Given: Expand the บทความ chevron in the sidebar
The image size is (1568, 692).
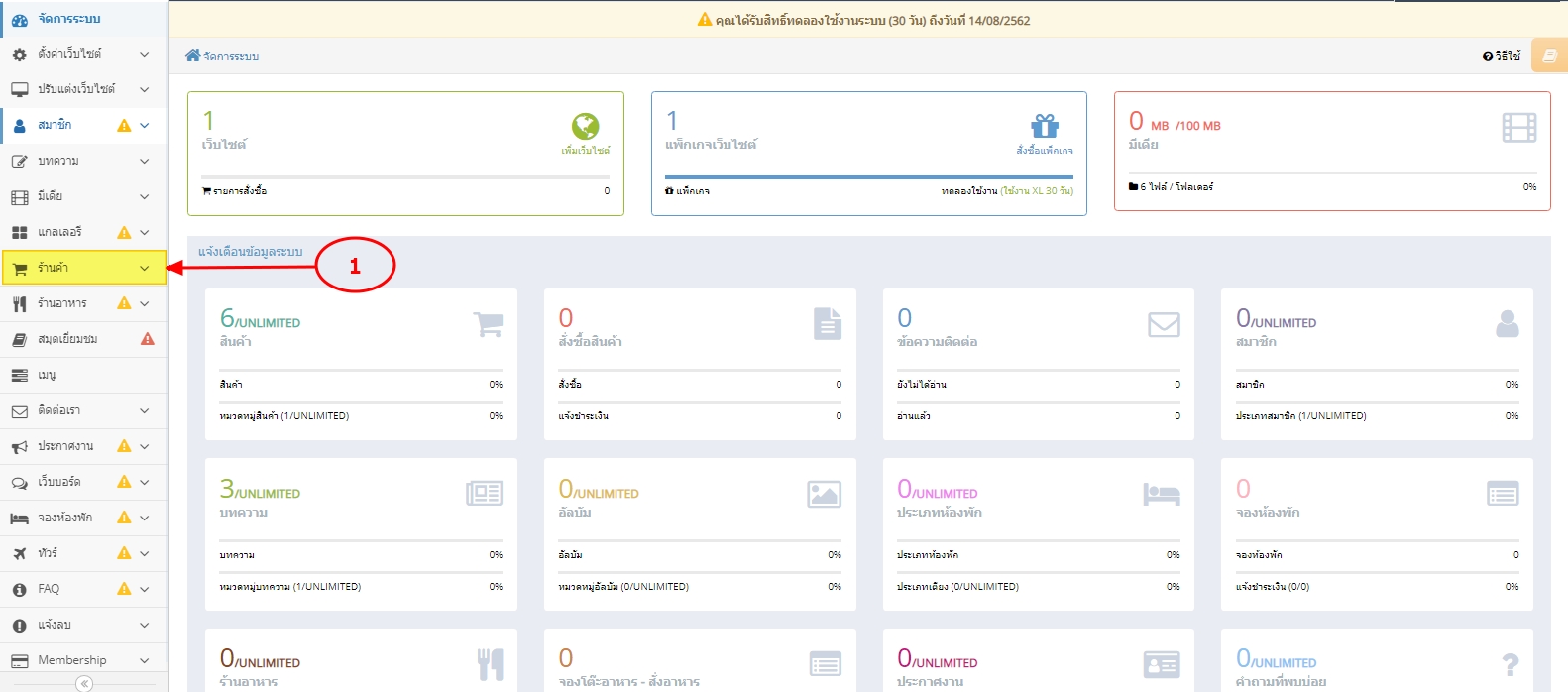Looking at the screenshot, I should 144,161.
